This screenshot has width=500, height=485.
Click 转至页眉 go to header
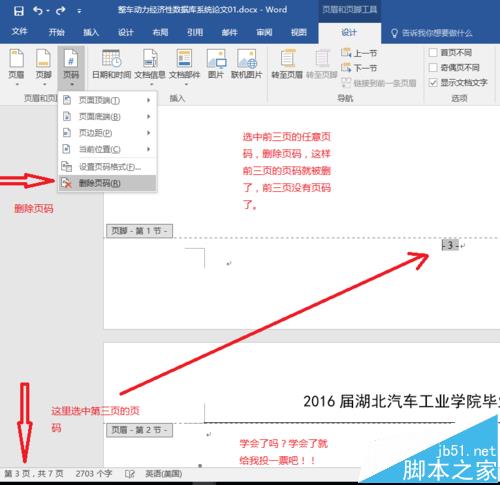(287, 65)
